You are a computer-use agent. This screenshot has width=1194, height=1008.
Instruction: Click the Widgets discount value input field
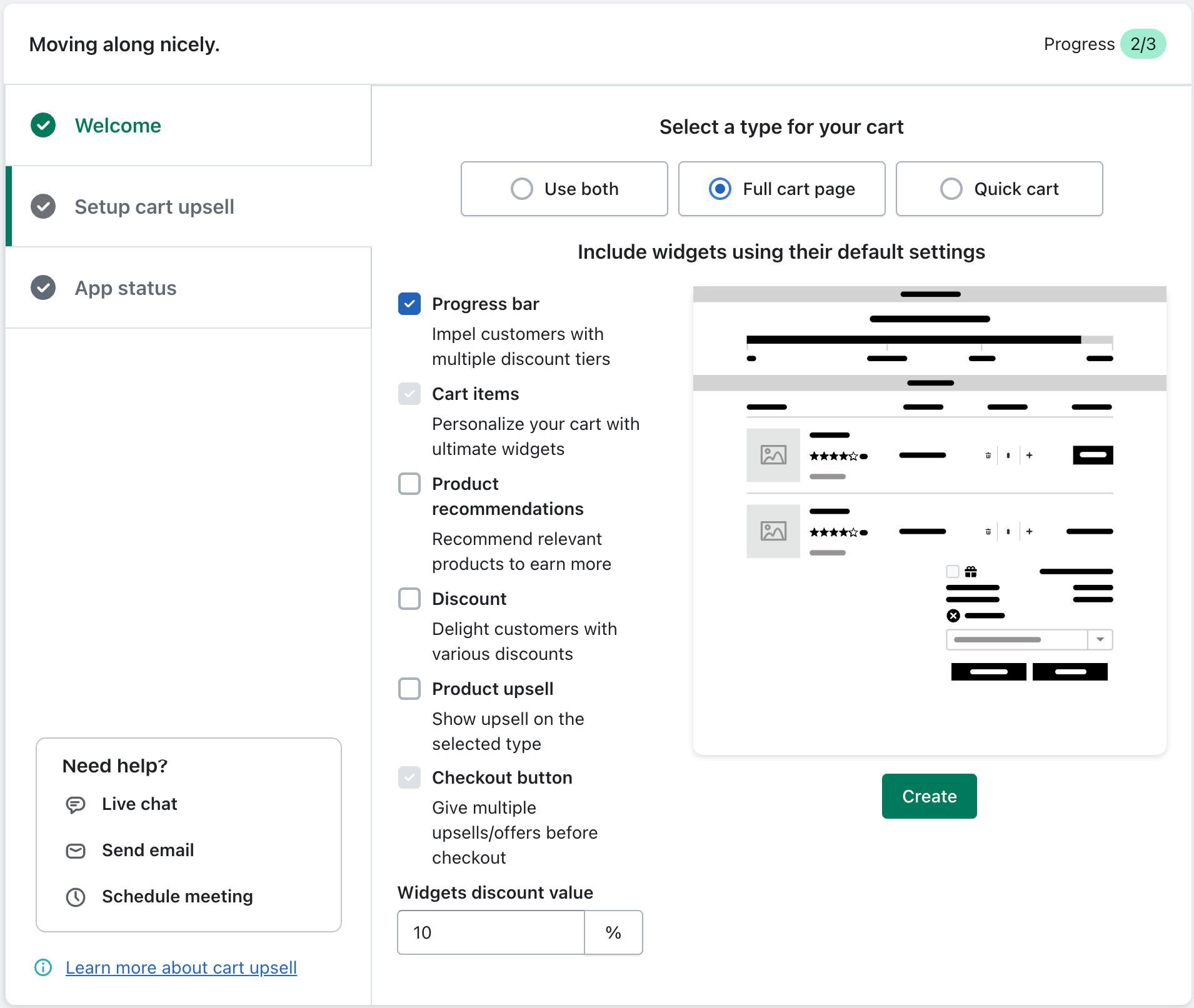[491, 932]
